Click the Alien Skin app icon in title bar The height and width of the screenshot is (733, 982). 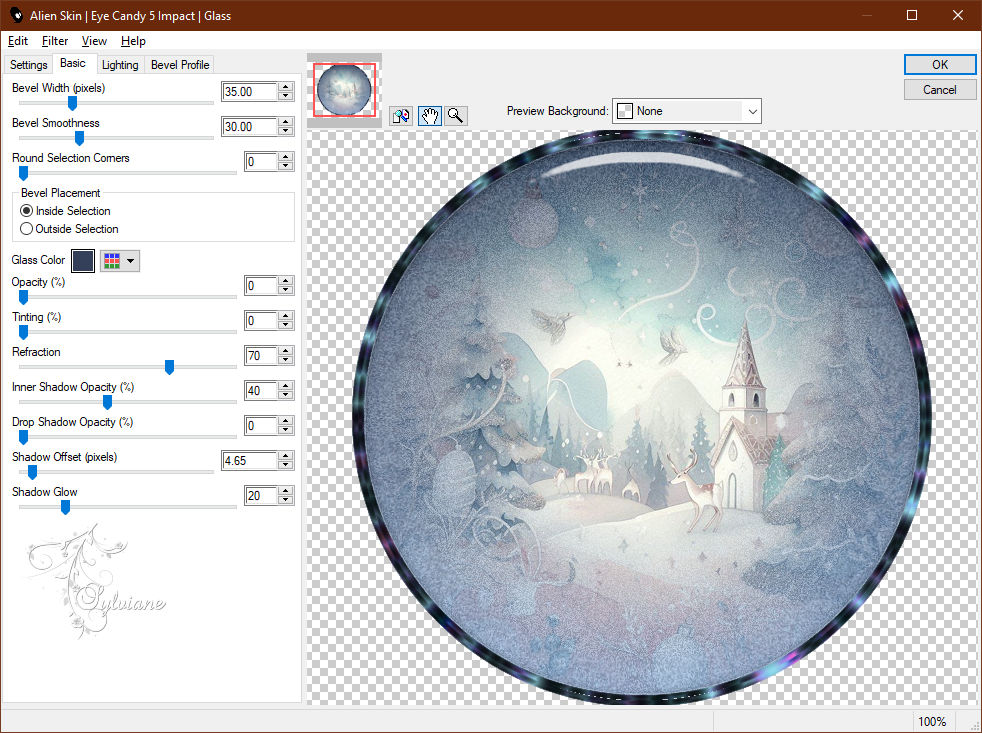[16, 15]
